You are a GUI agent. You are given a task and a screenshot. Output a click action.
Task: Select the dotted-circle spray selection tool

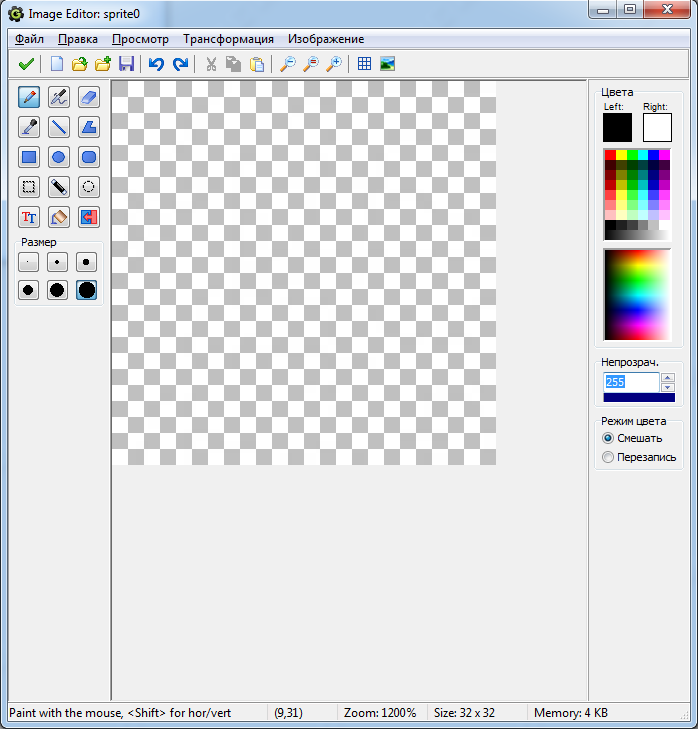click(88, 187)
